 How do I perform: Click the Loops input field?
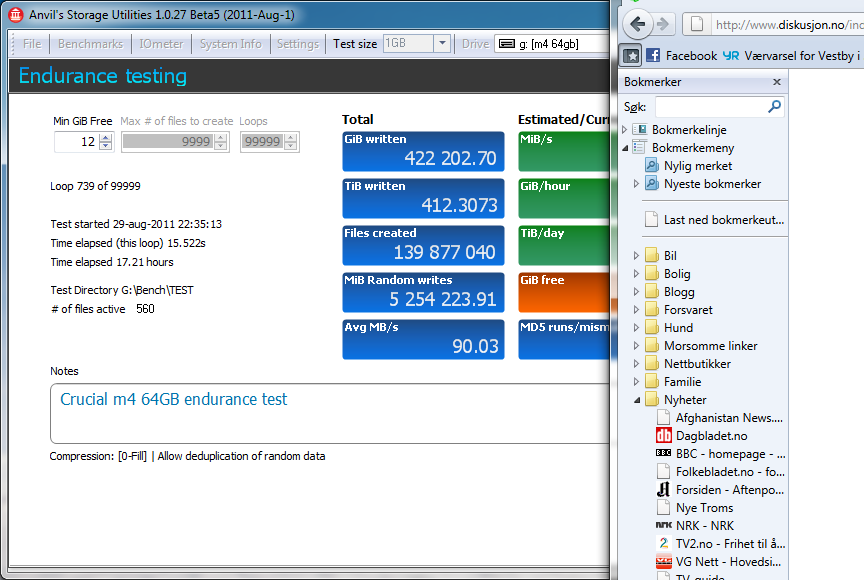coord(262,142)
